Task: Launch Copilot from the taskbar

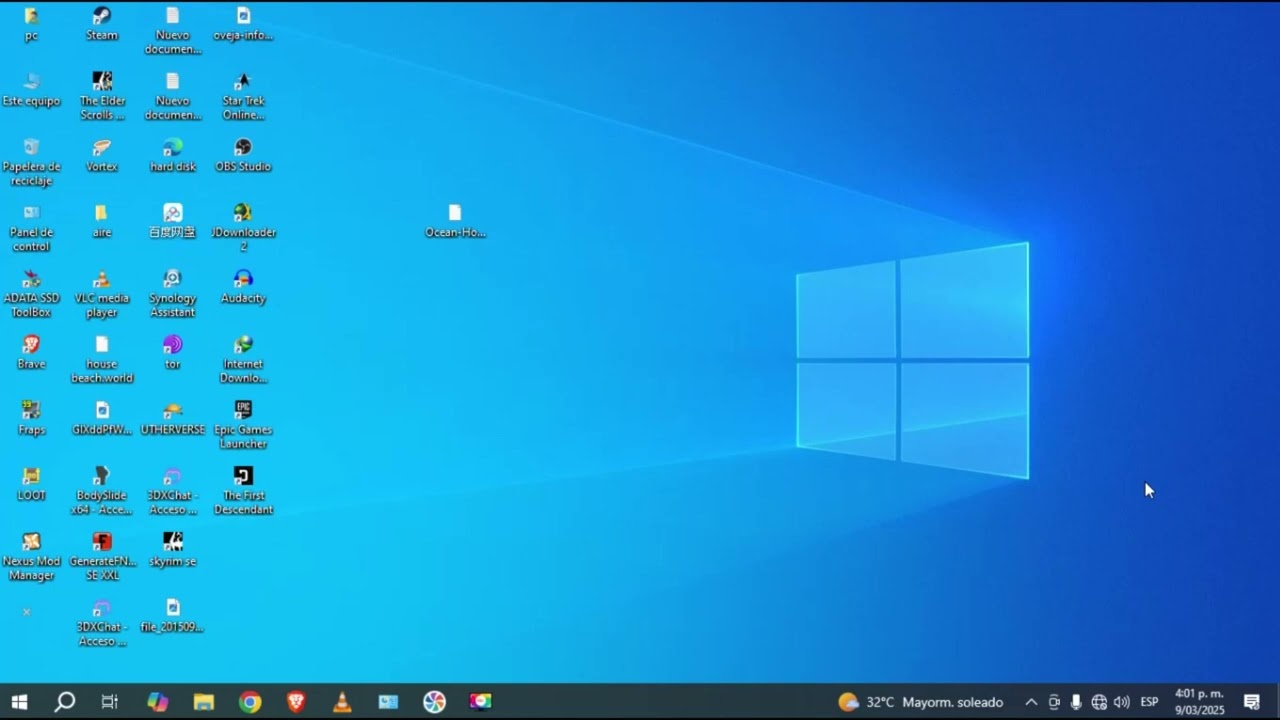Action: point(158,702)
